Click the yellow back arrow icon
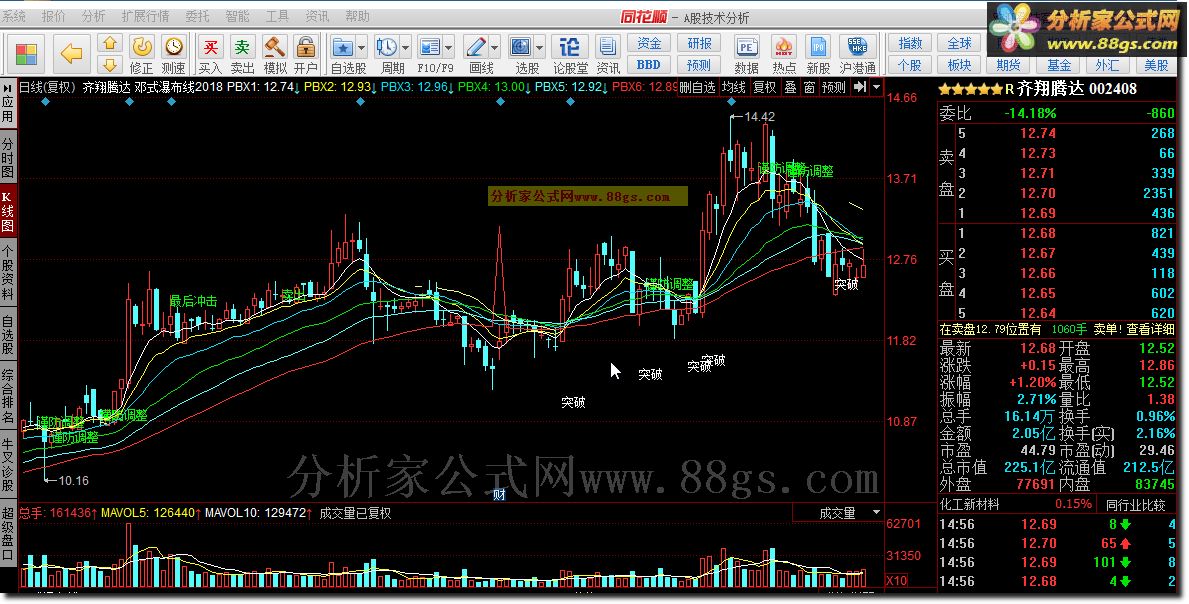 pyautogui.click(x=71, y=54)
